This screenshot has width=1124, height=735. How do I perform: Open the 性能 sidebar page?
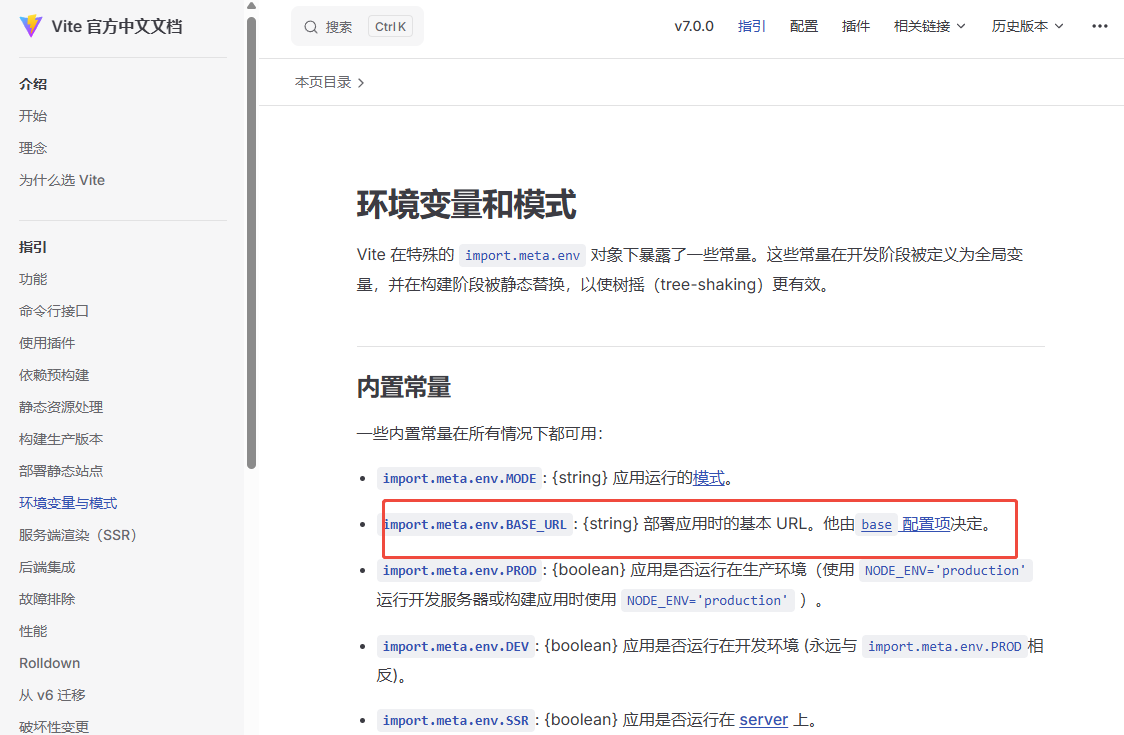click(x=33, y=632)
